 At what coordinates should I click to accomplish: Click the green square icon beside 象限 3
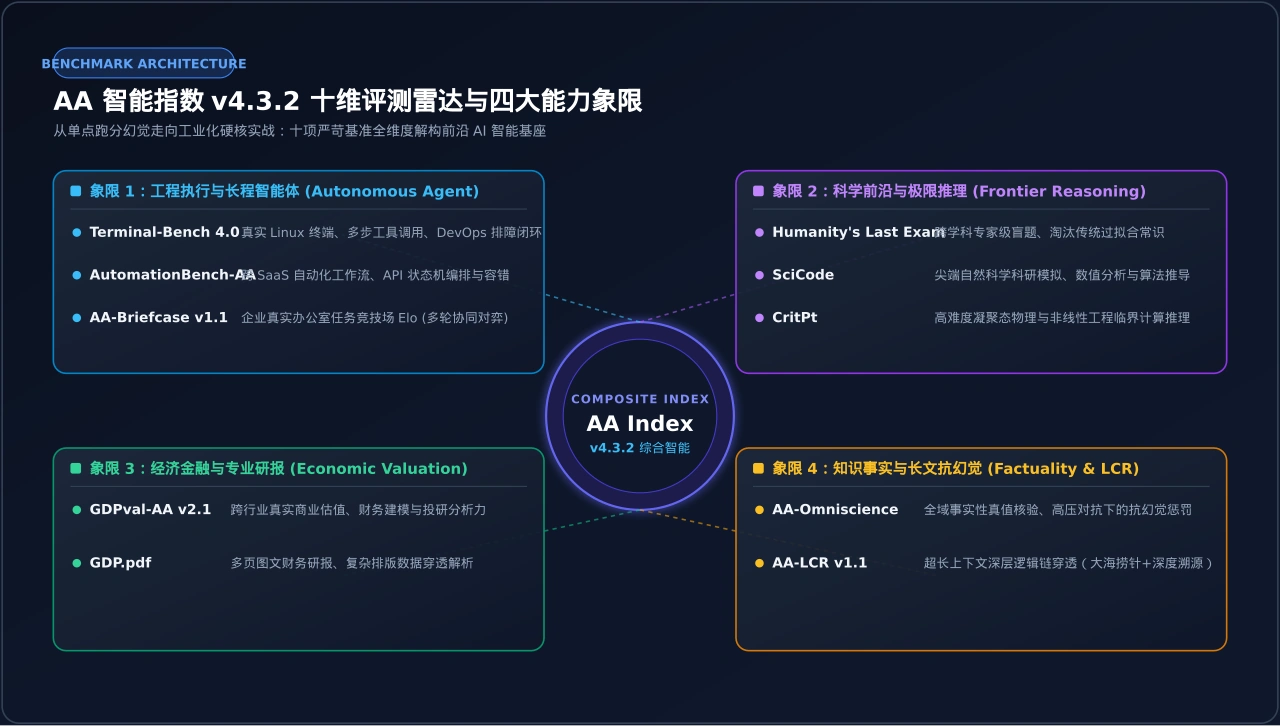[76, 468]
